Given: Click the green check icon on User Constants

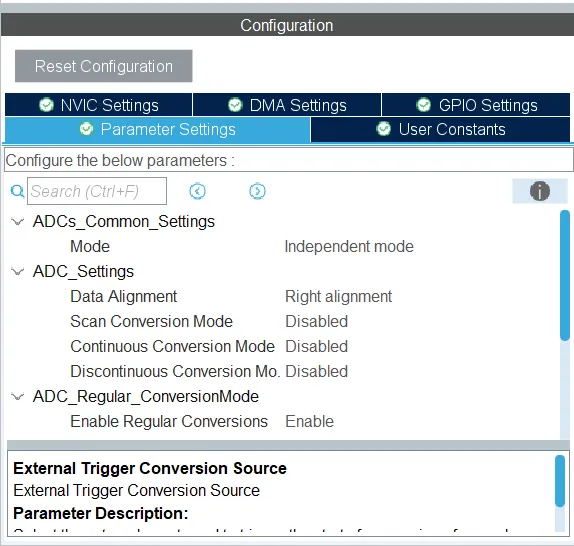Looking at the screenshot, I should pos(384,129).
